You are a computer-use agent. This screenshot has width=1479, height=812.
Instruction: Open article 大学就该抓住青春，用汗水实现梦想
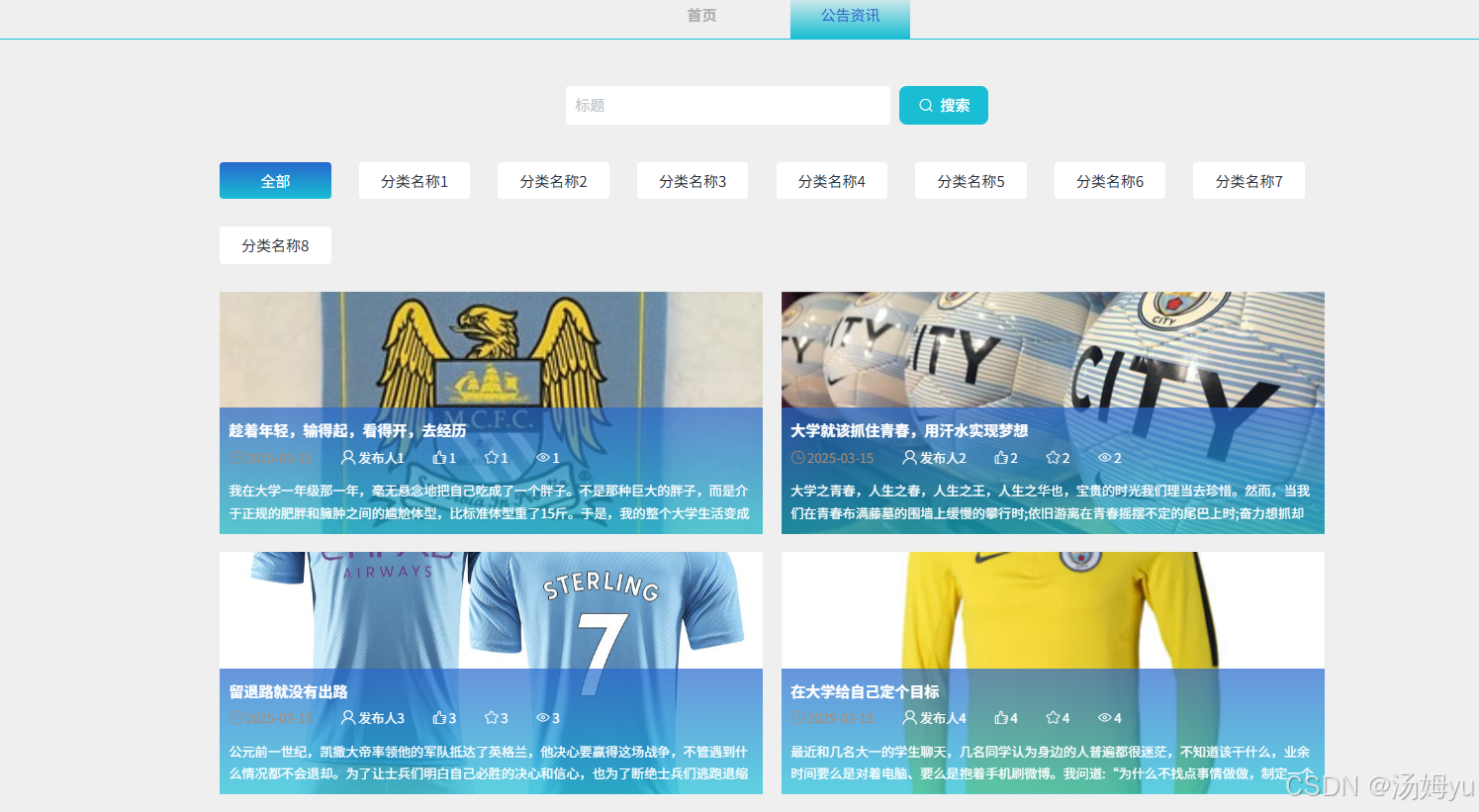click(x=909, y=430)
